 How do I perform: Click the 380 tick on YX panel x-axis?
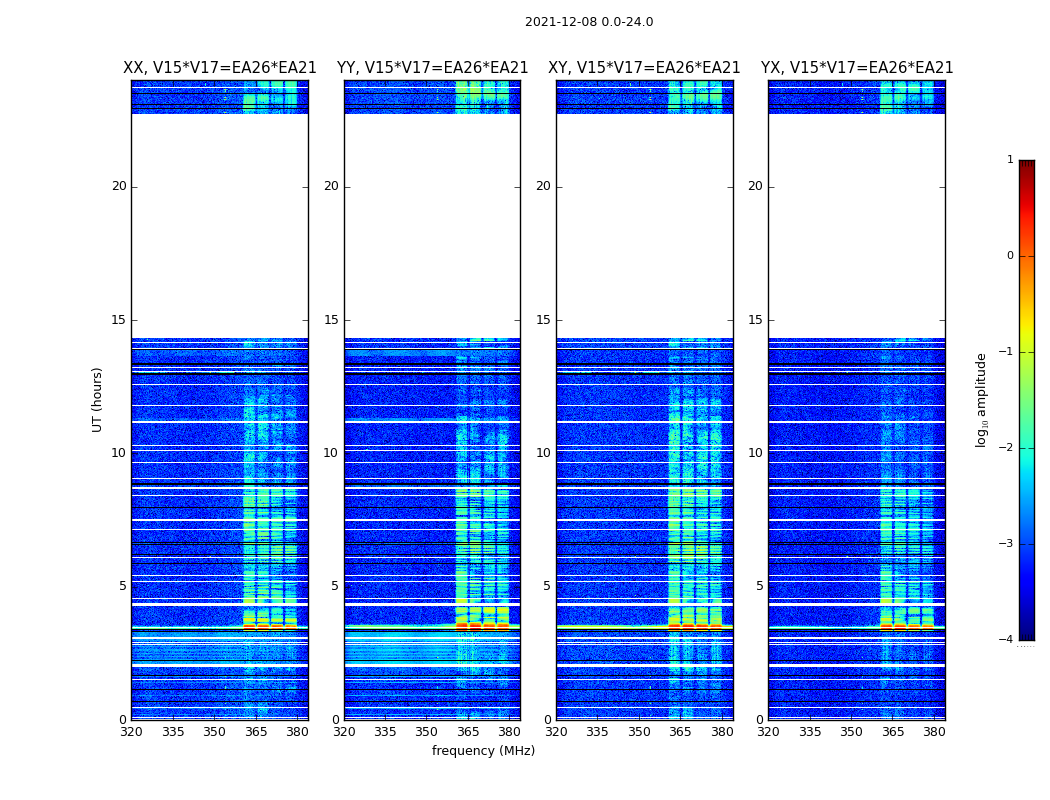click(934, 732)
